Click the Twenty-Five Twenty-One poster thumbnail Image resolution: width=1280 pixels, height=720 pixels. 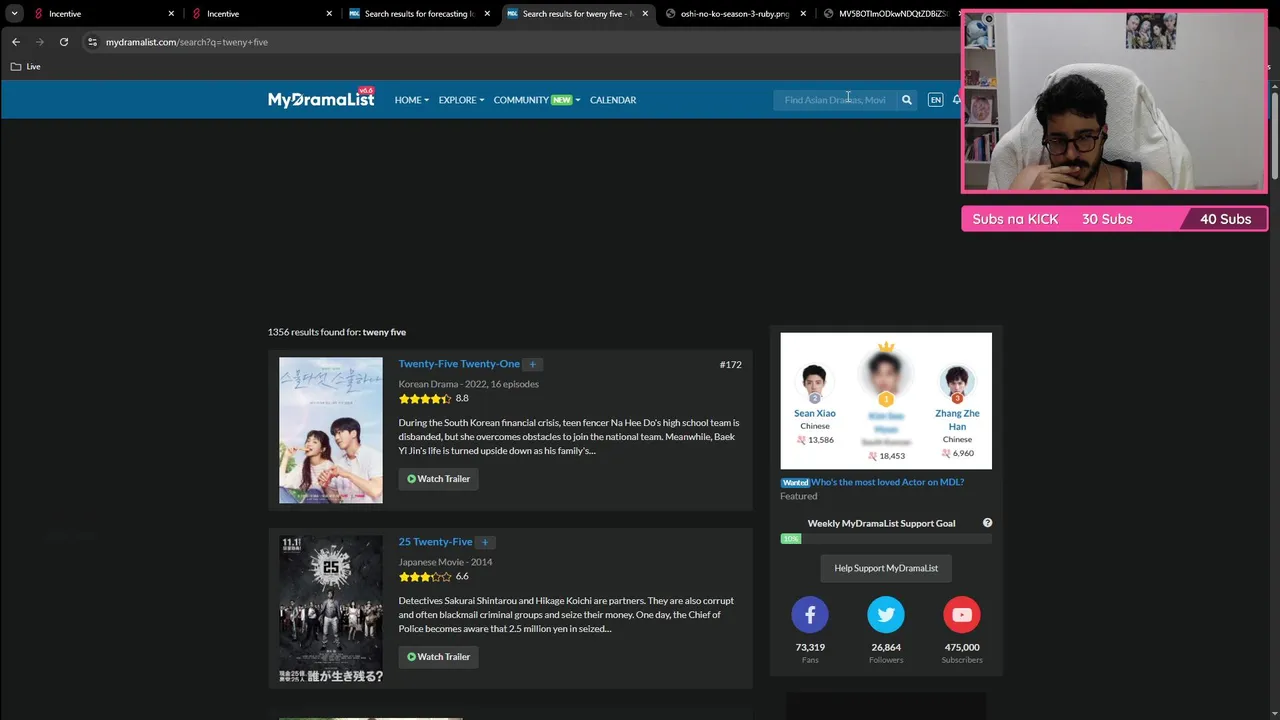pyautogui.click(x=331, y=430)
